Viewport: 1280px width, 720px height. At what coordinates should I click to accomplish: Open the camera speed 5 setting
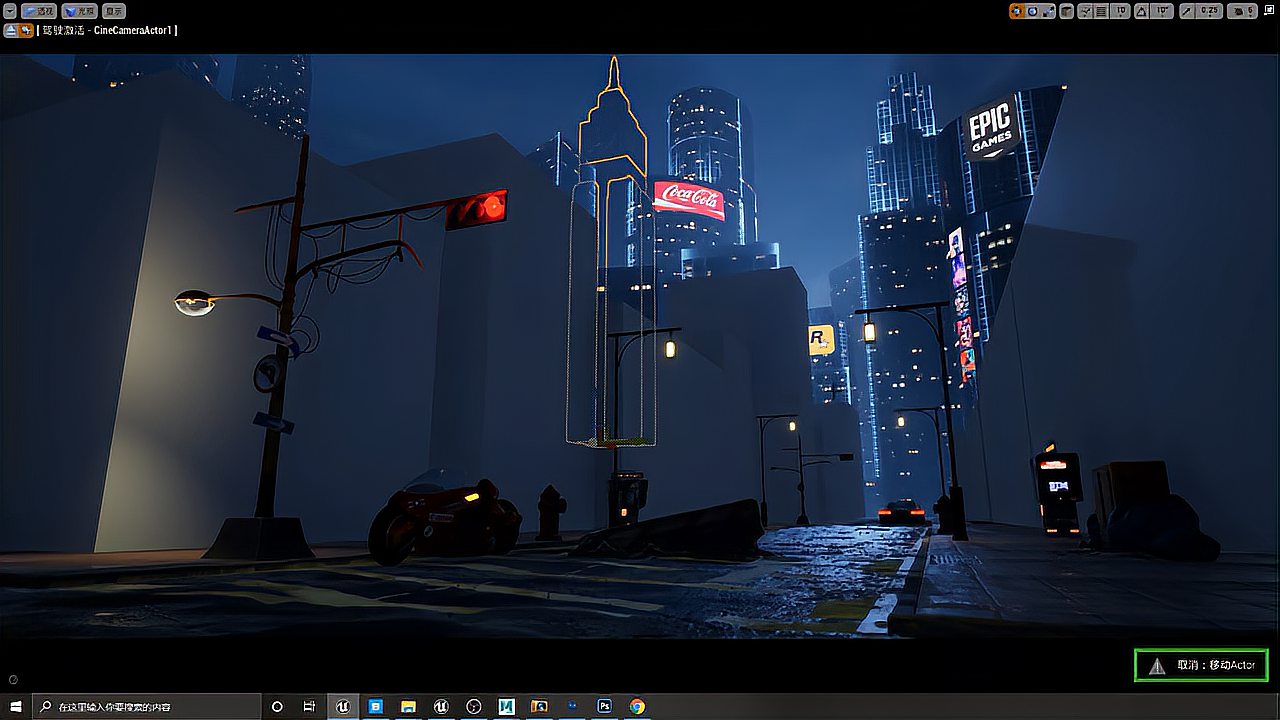point(1242,11)
